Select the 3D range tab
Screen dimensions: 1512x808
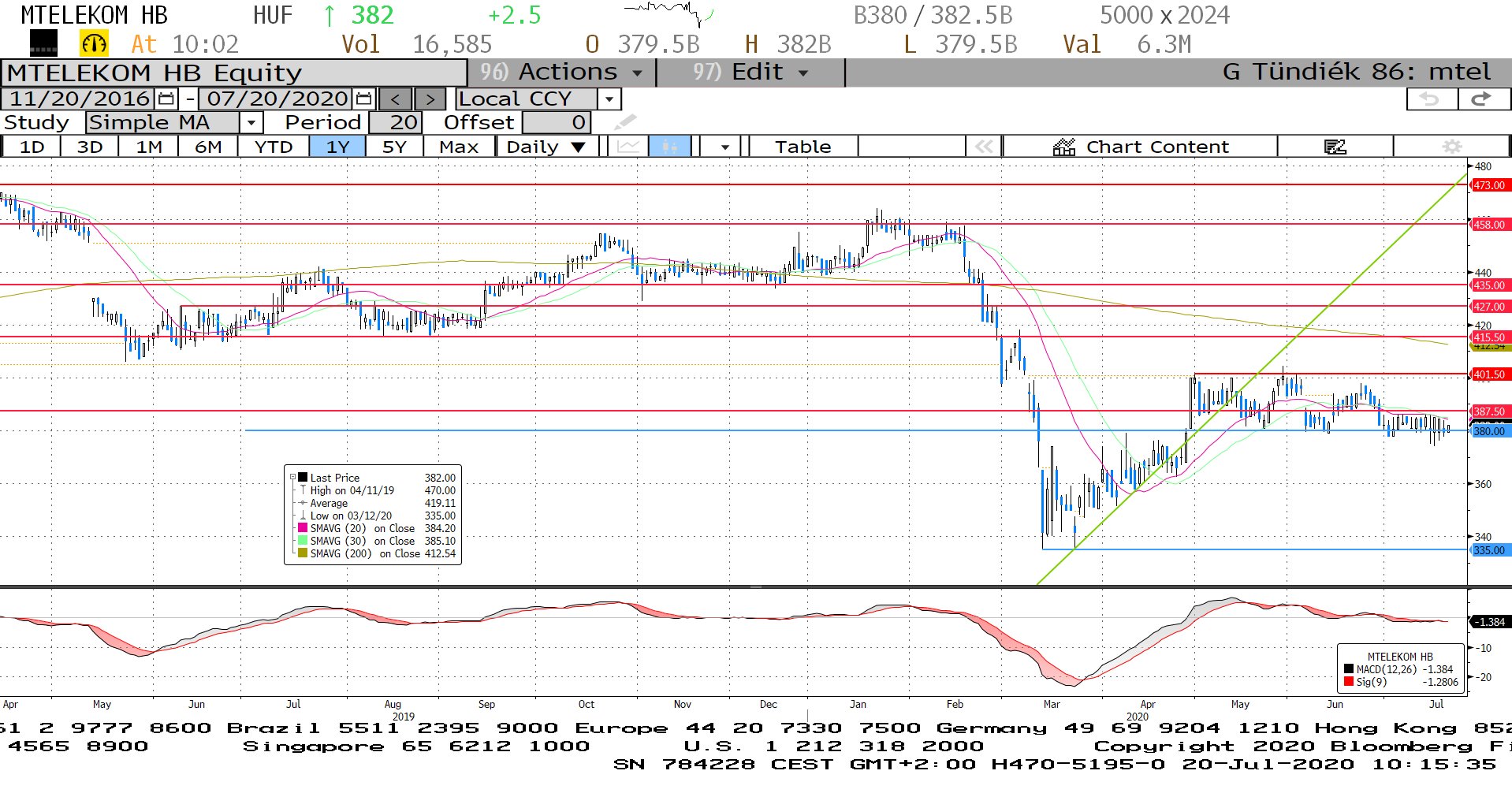[90, 147]
